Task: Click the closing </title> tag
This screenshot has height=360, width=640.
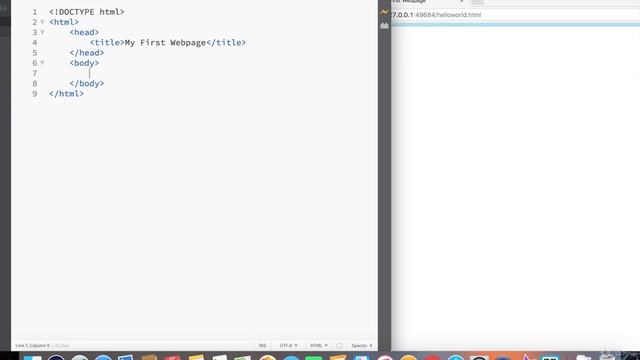Action: pyautogui.click(x=226, y=42)
